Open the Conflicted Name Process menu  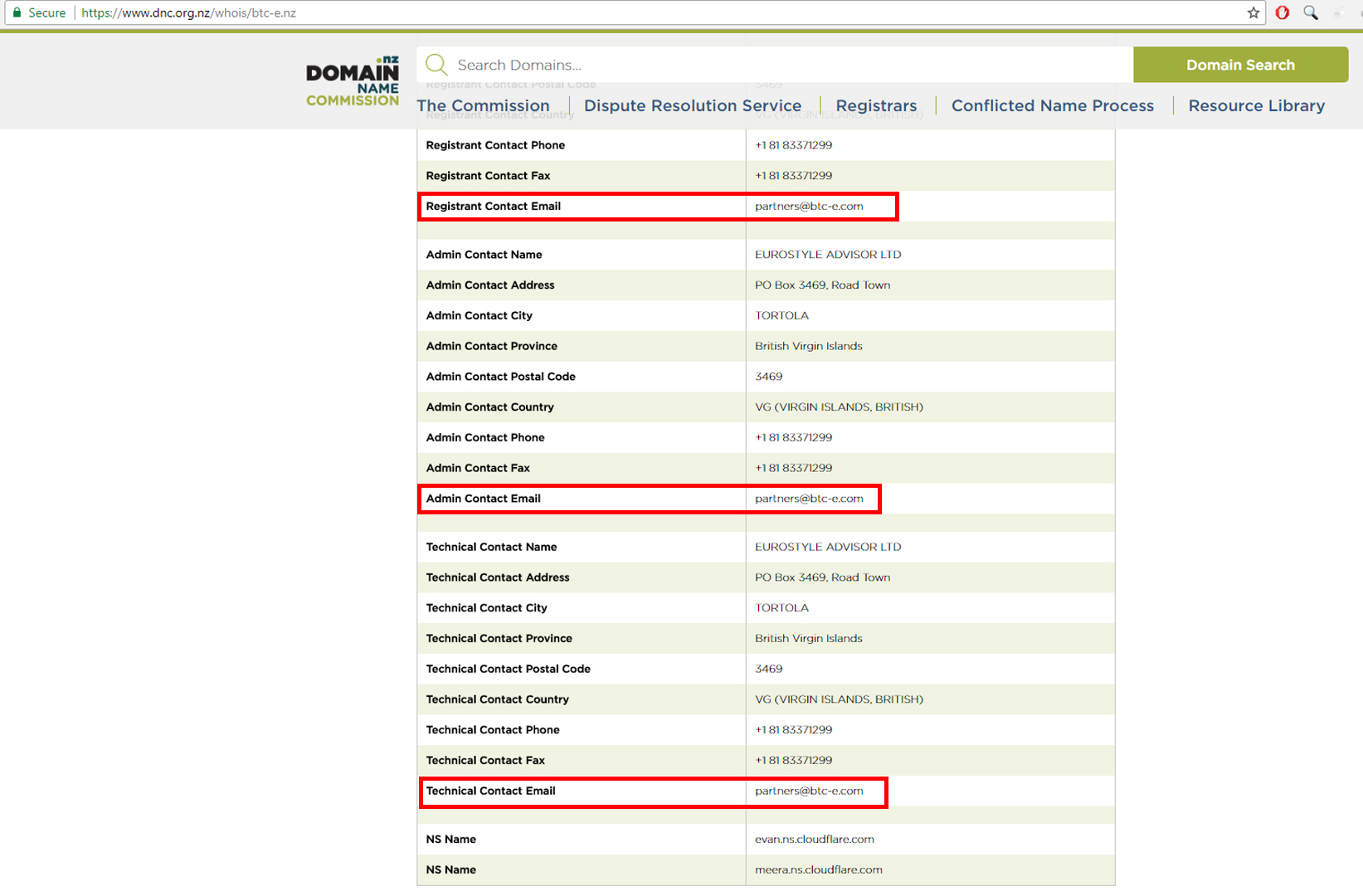click(1053, 105)
